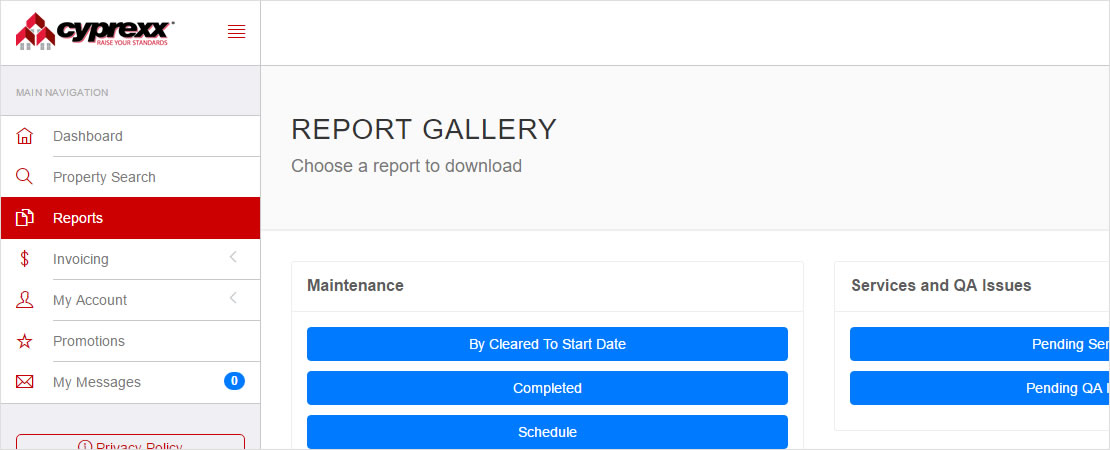The image size is (1110, 450).
Task: Open the Privacy Policy button
Action: point(130,443)
